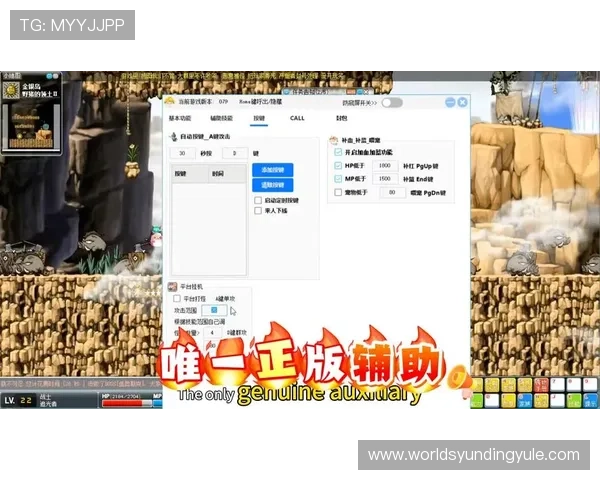Uncheck 开启加血加蓝功能
The width and height of the screenshot is (600, 480).
338,152
